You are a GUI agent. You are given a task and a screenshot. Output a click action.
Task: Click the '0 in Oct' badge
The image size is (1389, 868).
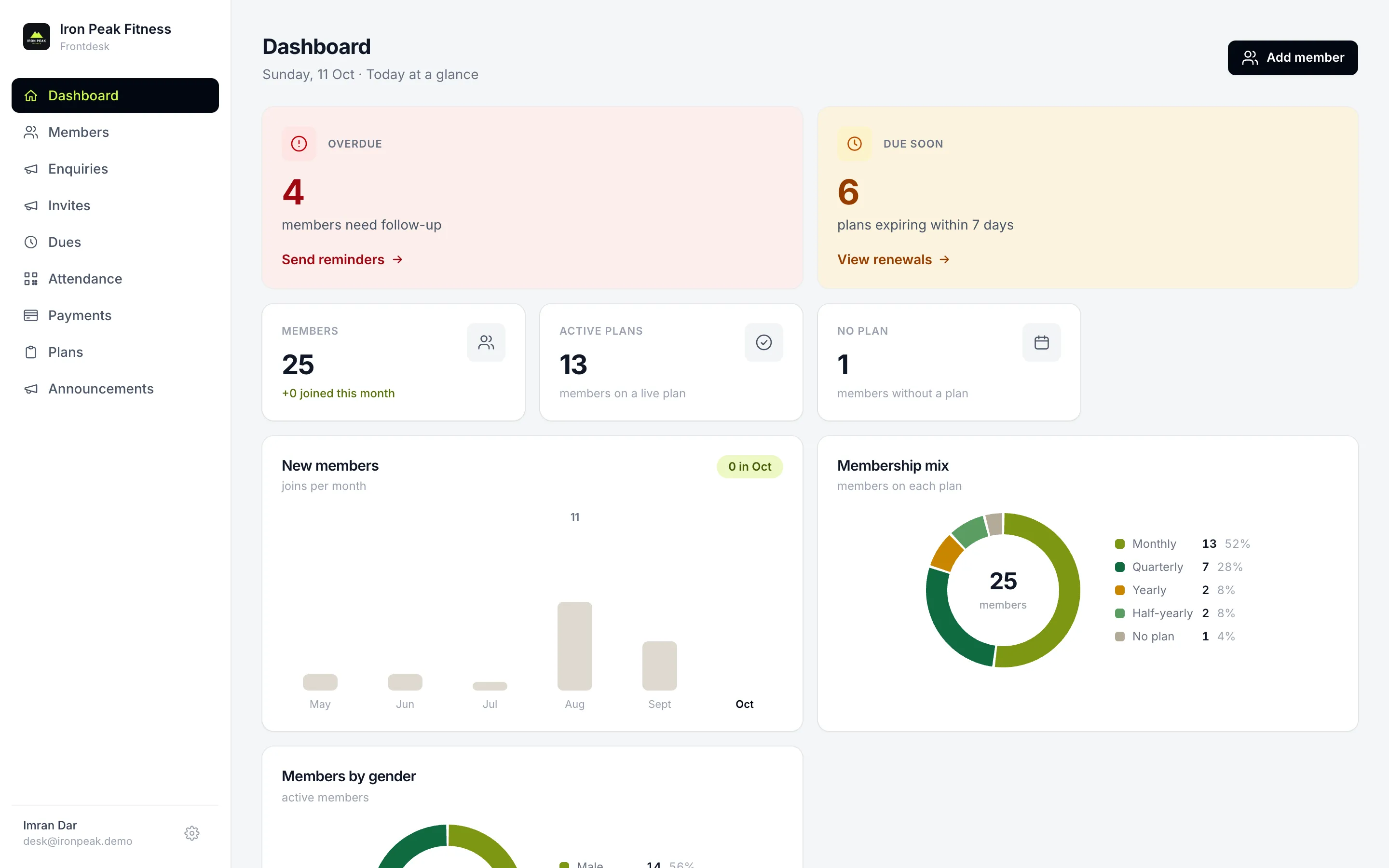(x=749, y=467)
